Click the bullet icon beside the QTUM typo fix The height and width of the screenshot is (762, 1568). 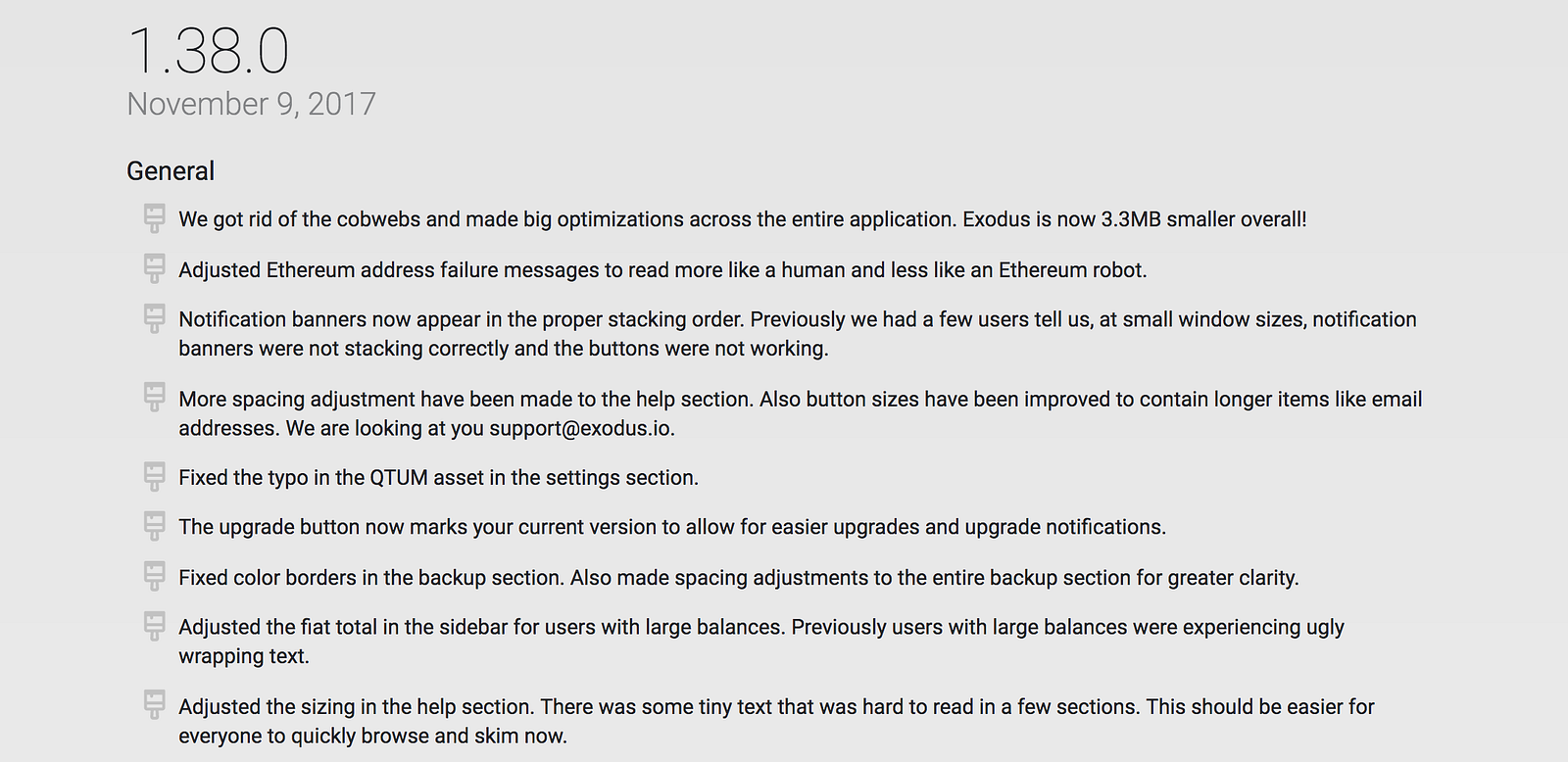154,477
